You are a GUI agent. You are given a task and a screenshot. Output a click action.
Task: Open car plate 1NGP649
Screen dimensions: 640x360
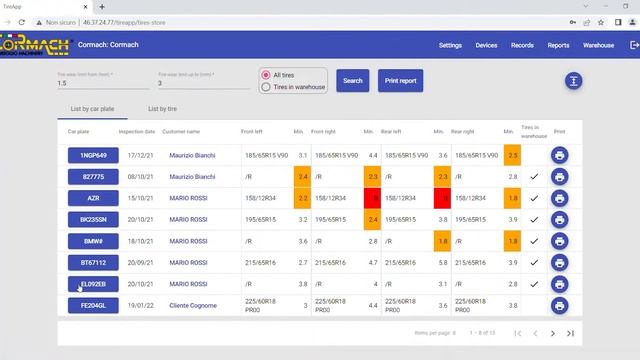tap(93, 155)
